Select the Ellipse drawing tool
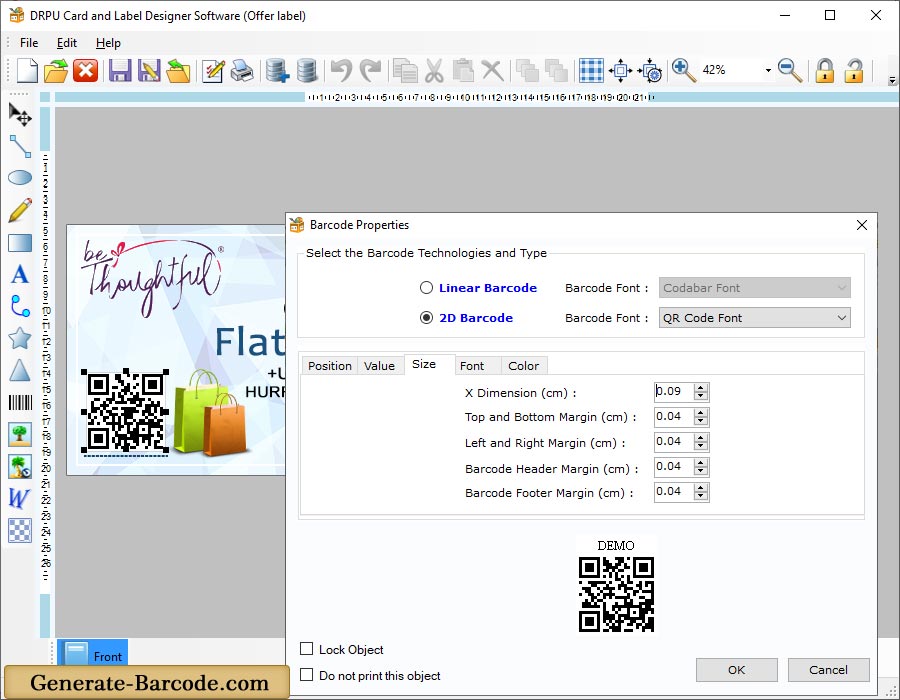This screenshot has width=900, height=700. pos(20,178)
